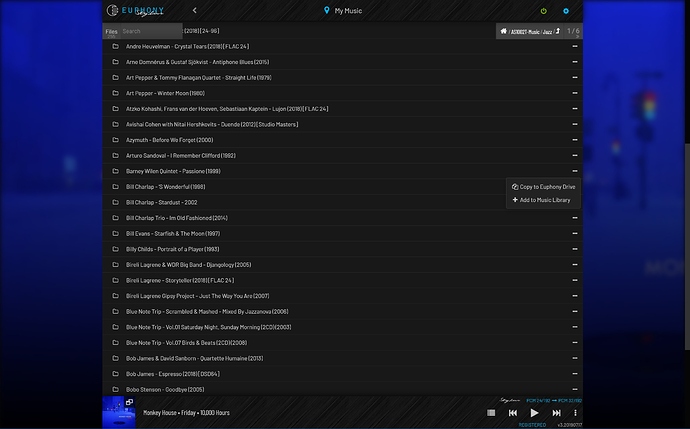Screen dimensions: 690x429
Task: Click folder icon of Bob James David Sanborn
Action: coord(115,358)
